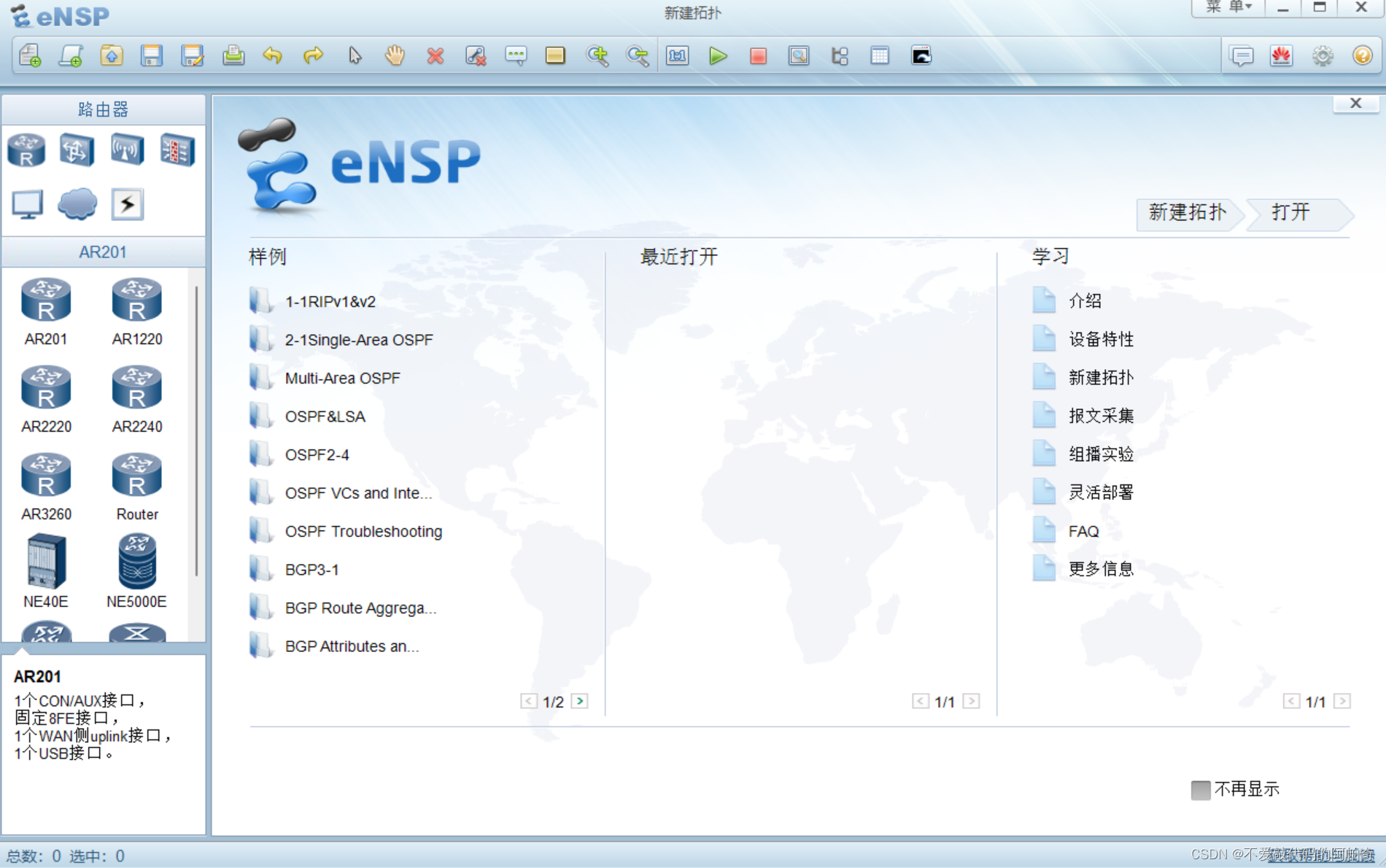Go to previous page of 样例 list
This screenshot has height=868, width=1386.
(529, 701)
